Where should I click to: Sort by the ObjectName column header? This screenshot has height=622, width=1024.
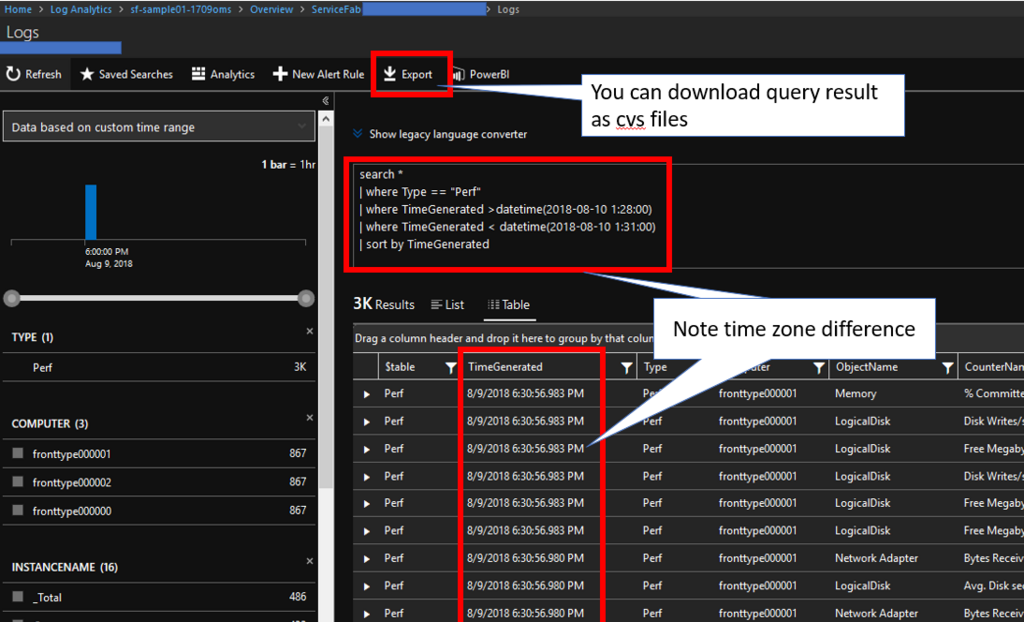point(867,367)
